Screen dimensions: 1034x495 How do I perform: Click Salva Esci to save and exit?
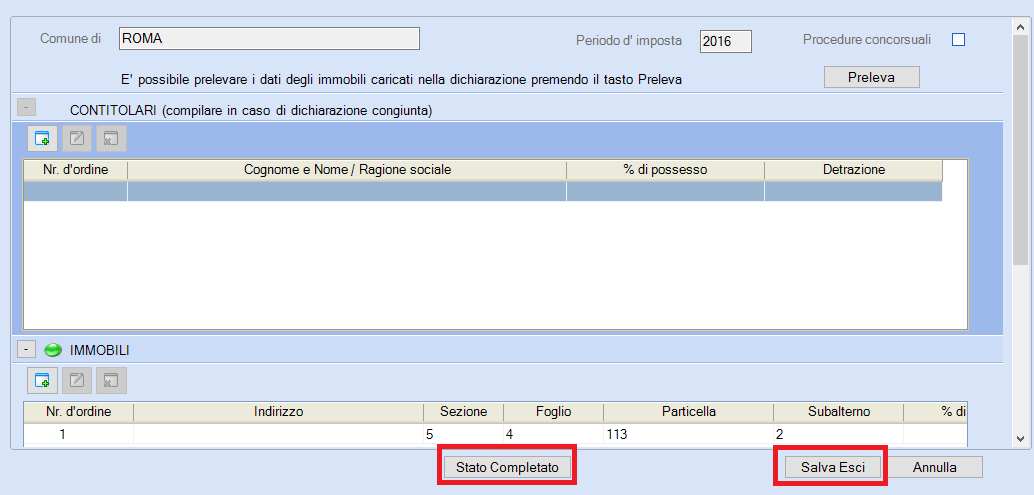832,467
